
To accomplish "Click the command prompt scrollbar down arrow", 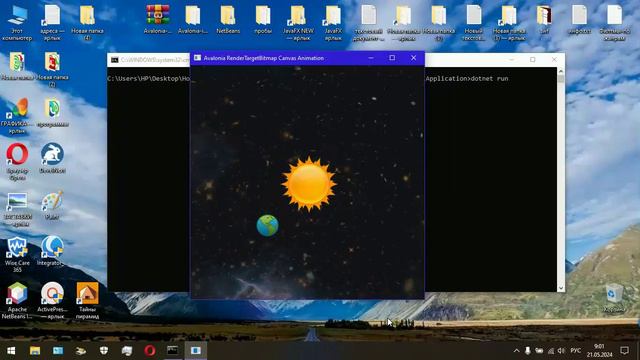I will tap(561, 288).
